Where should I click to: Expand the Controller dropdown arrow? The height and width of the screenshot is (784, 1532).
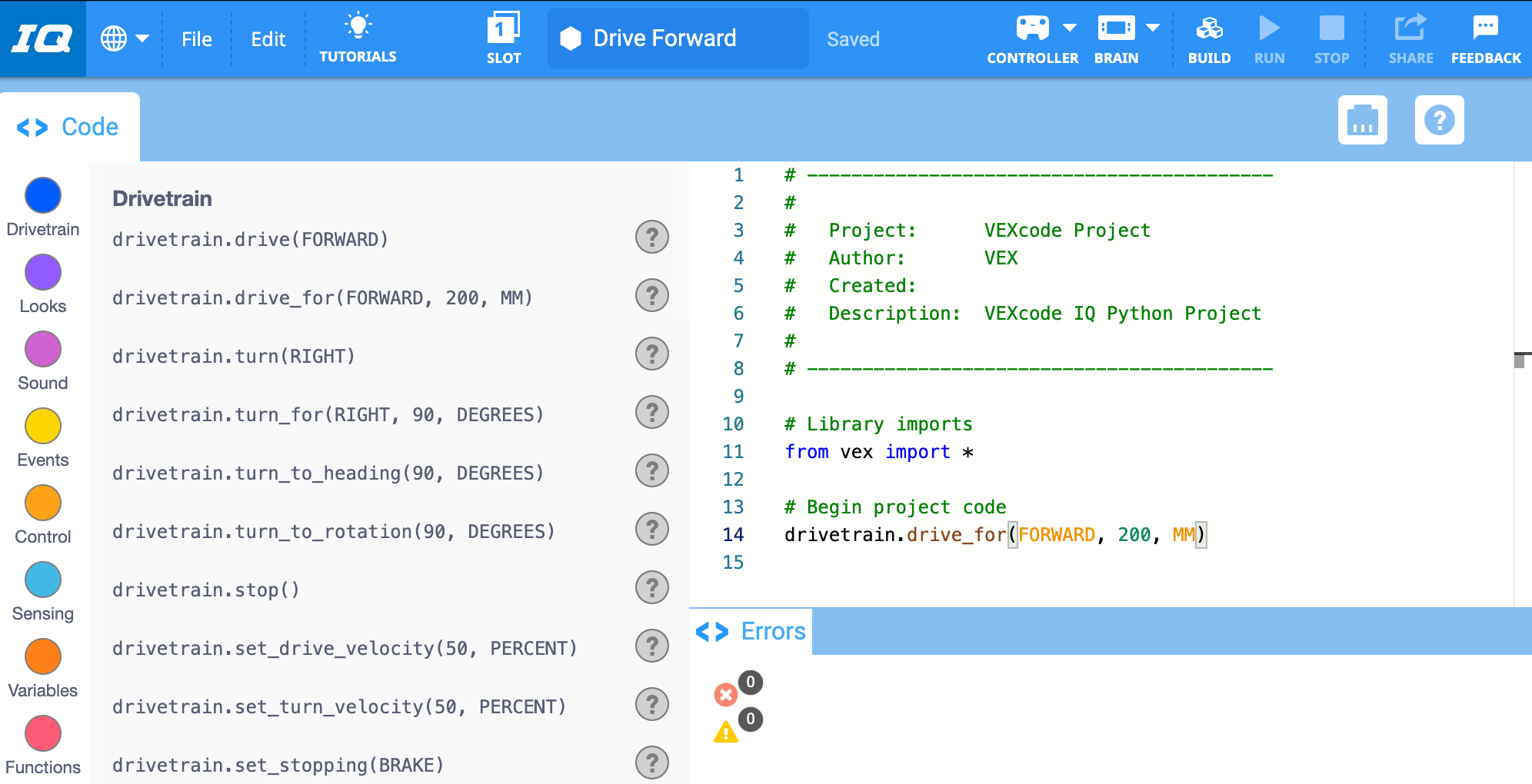1070,28
